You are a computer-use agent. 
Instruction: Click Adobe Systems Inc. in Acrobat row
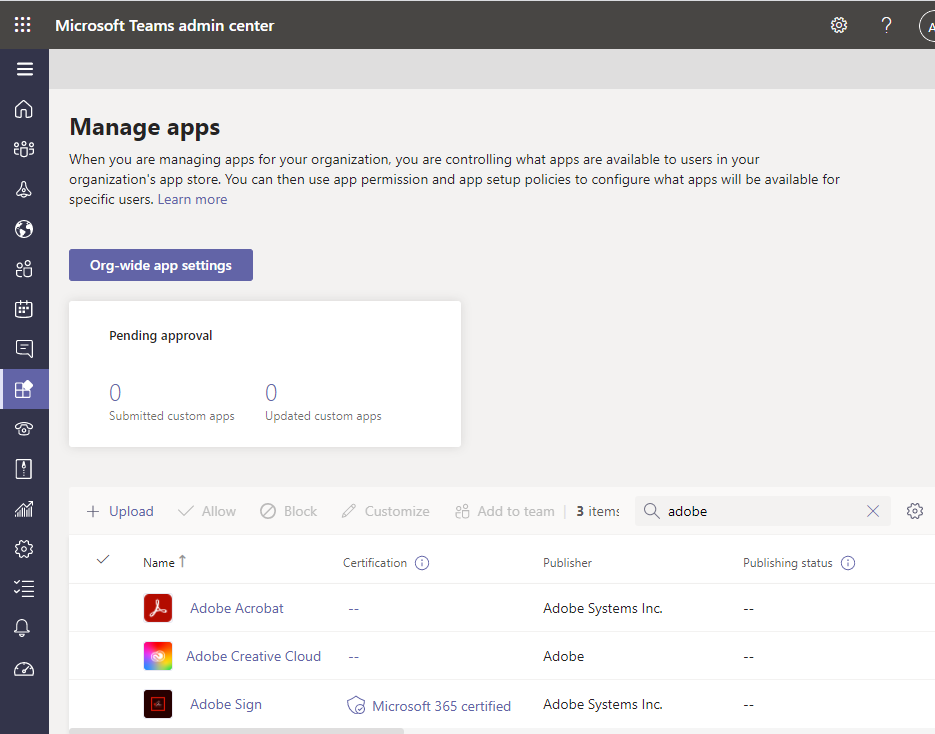pyautogui.click(x=603, y=608)
